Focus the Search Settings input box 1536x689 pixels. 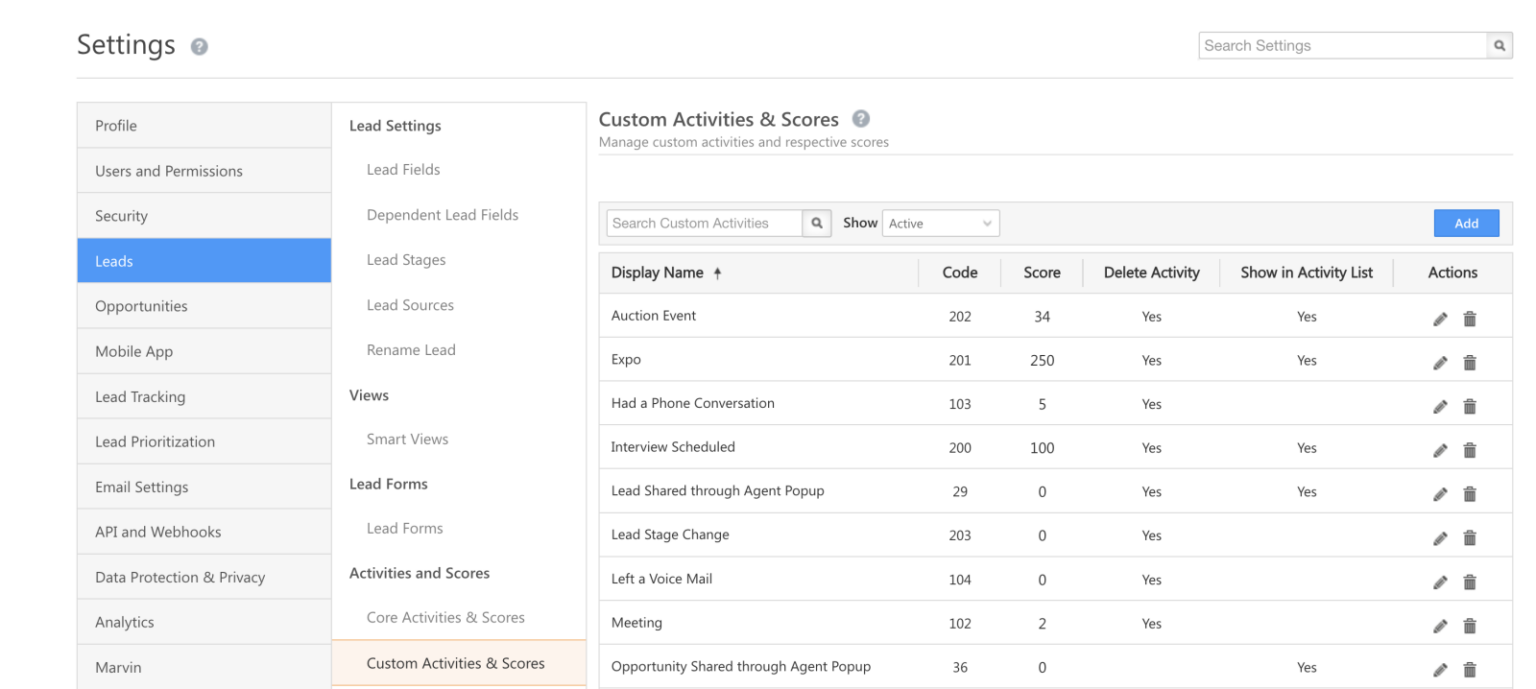1342,46
